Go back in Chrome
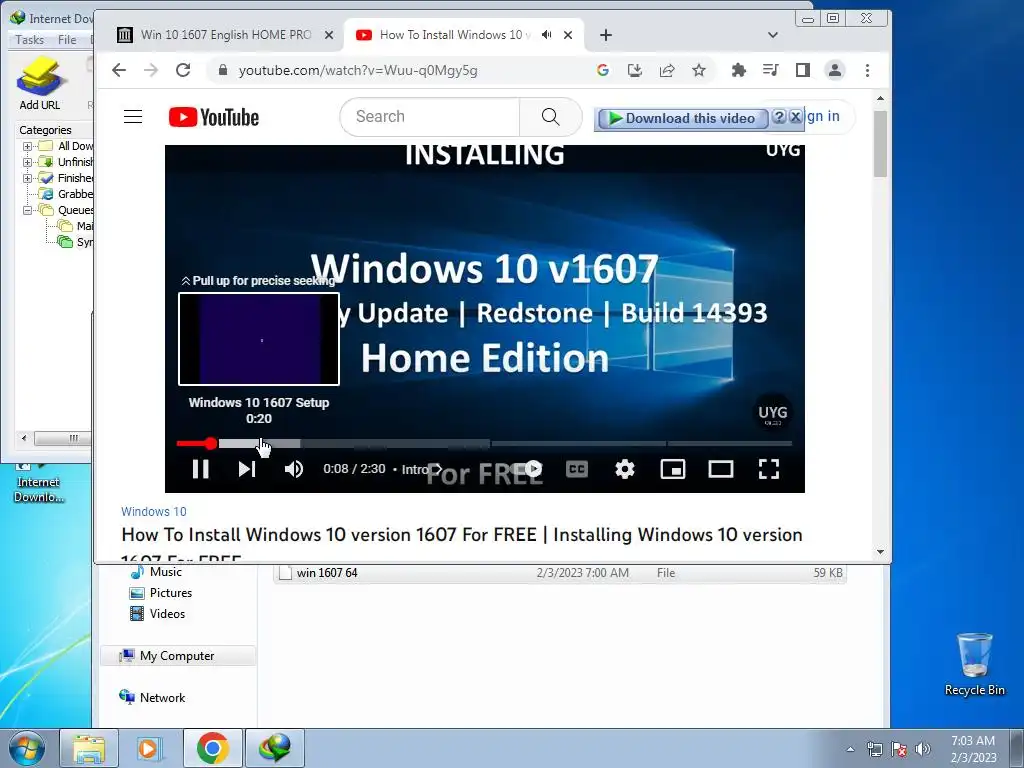This screenshot has height=768, width=1024. [119, 70]
